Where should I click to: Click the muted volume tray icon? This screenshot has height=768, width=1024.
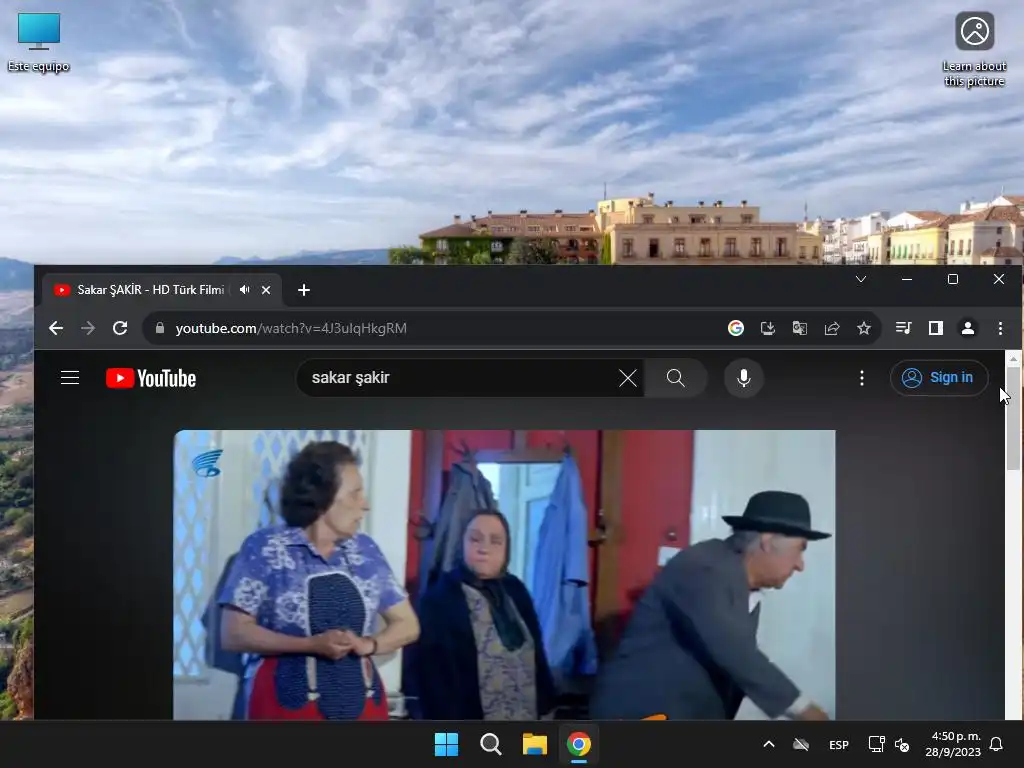pyautogui.click(x=902, y=744)
